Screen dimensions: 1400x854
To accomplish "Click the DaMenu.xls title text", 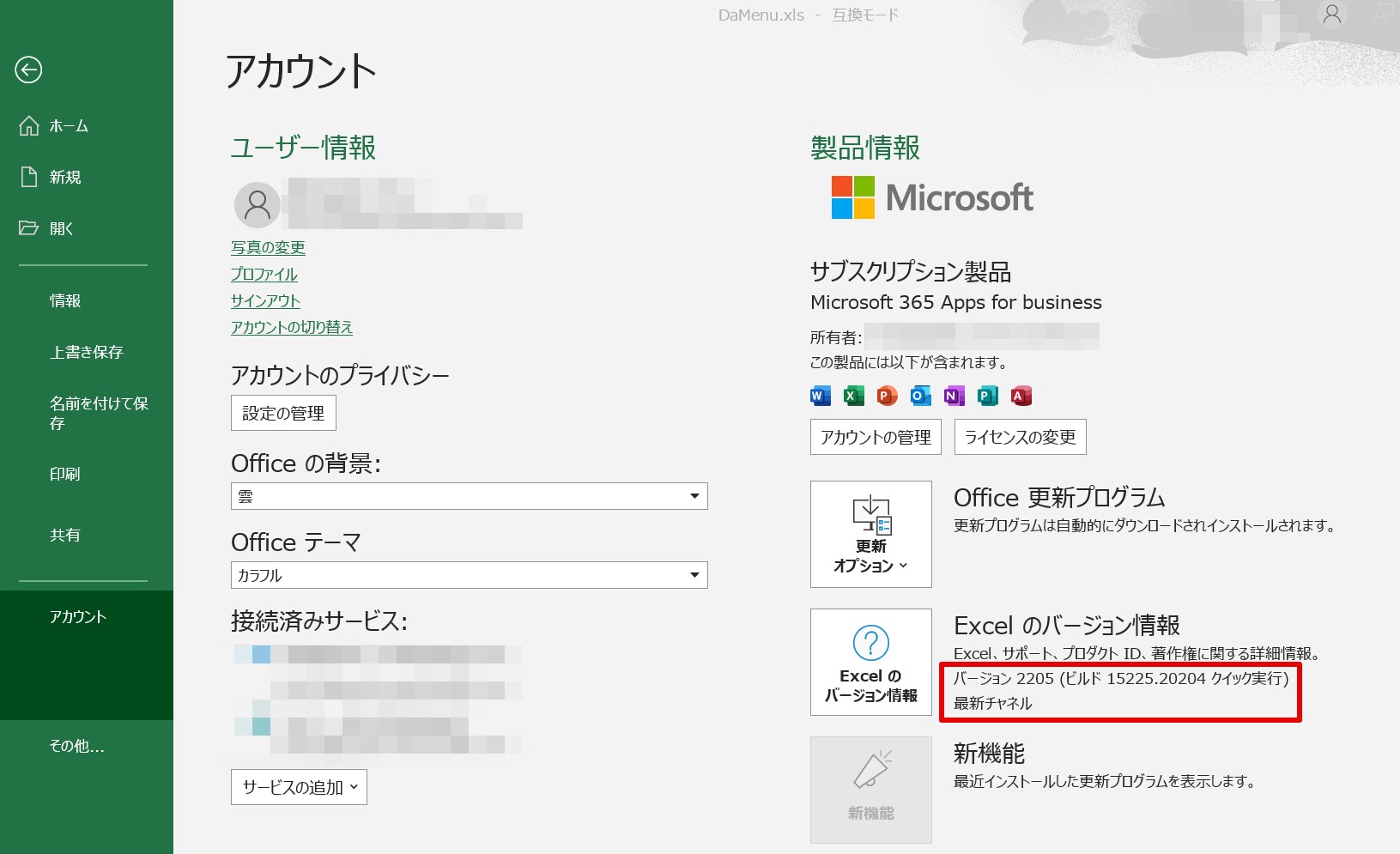I will (761, 15).
